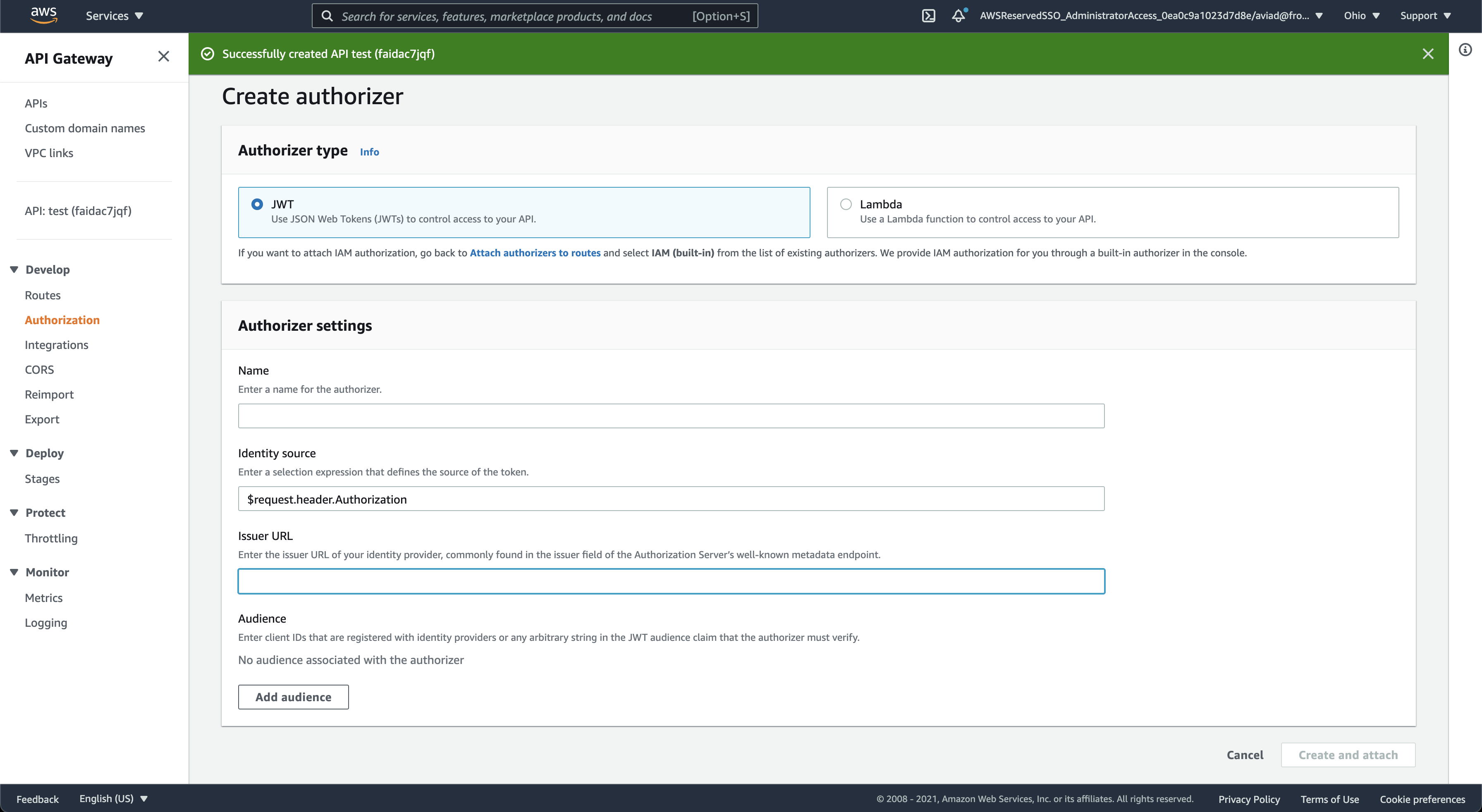The height and width of the screenshot is (812, 1482).
Task: Open the Support dropdown
Action: coord(1425,16)
